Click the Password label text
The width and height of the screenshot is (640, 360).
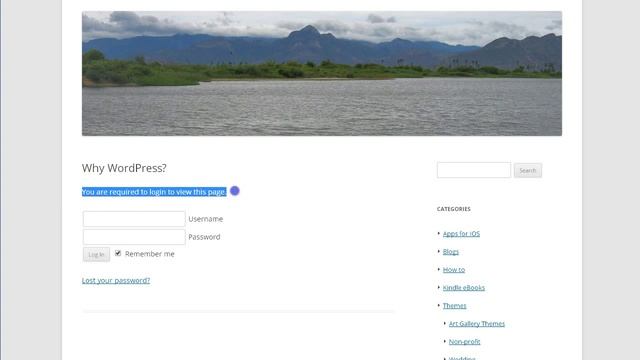(204, 237)
